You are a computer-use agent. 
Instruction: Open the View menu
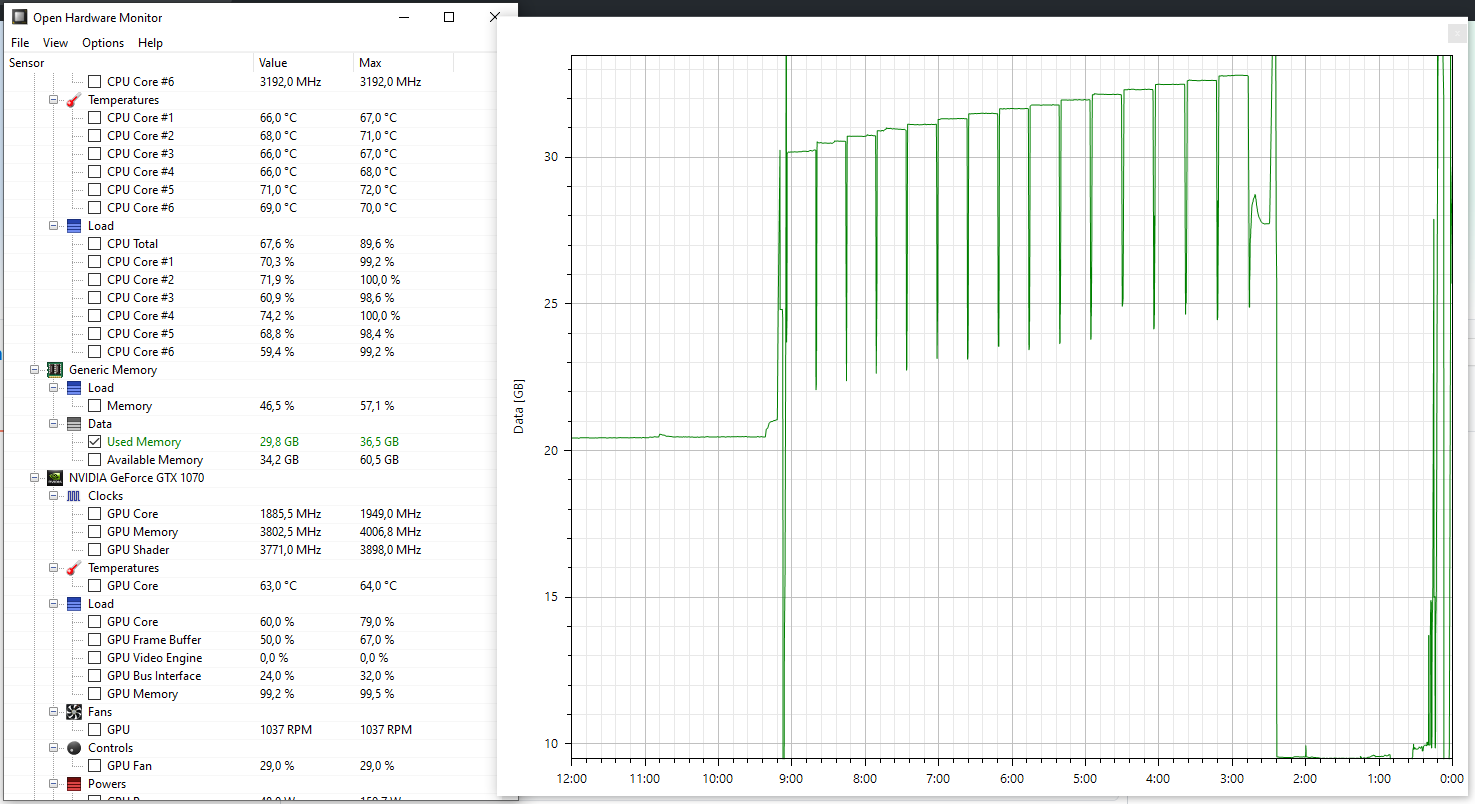(55, 42)
